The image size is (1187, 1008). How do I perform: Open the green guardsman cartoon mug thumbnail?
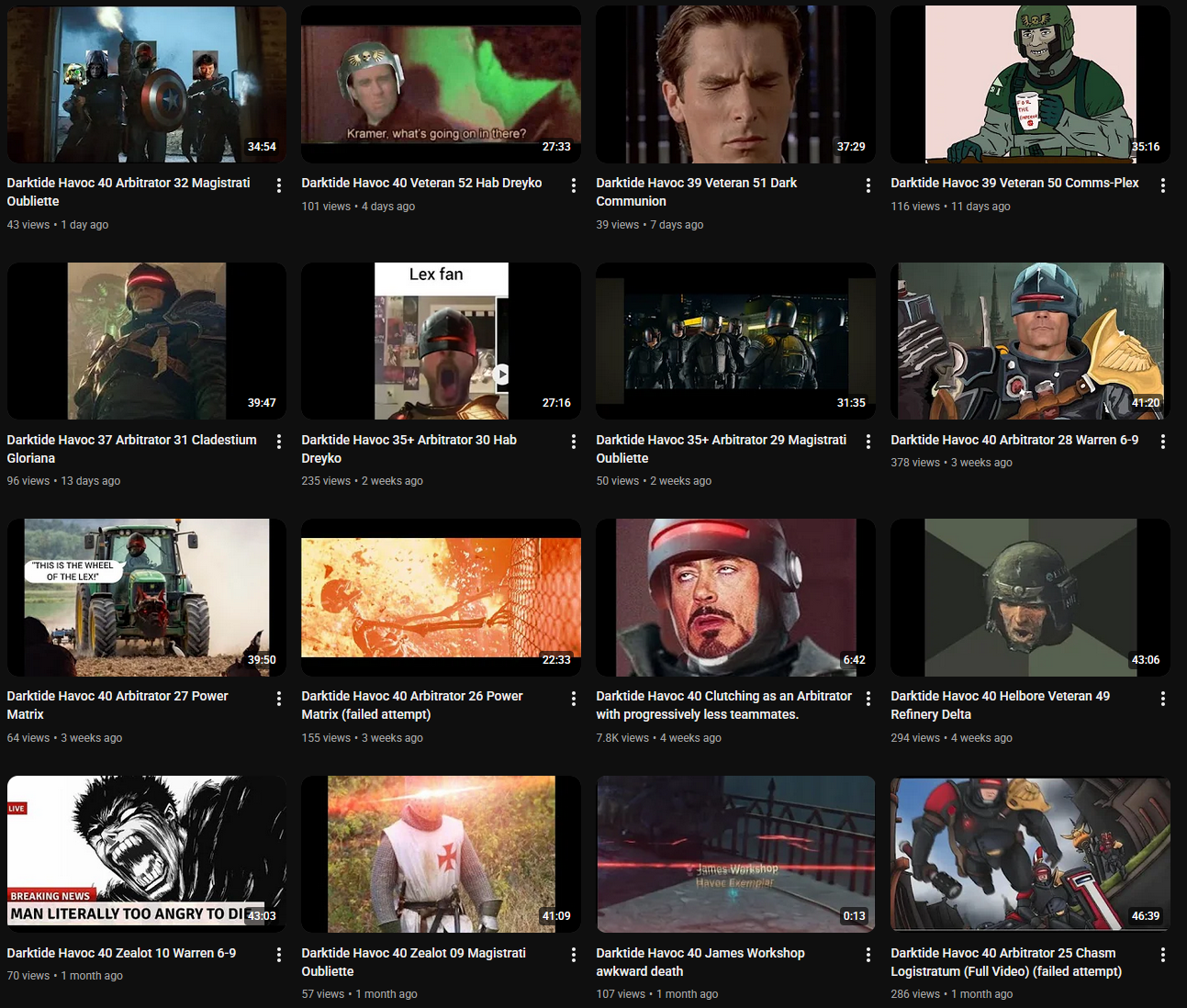[x=1031, y=84]
